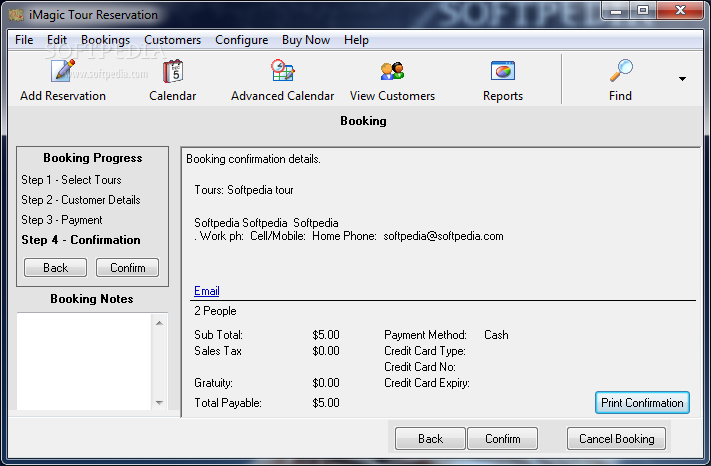This screenshot has width=711, height=466.
Task: Click the Email link
Action: (x=207, y=291)
